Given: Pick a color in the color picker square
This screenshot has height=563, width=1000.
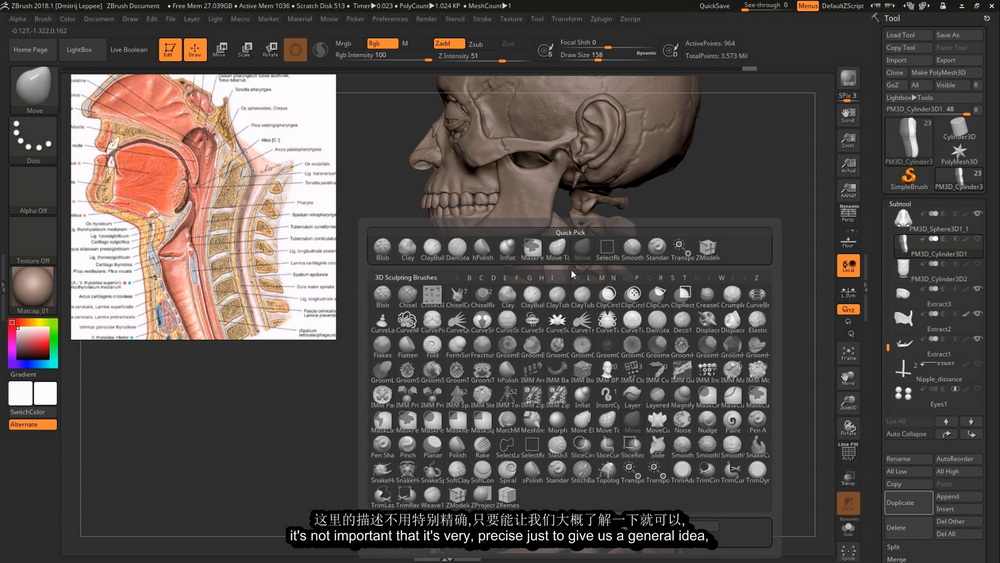Looking at the screenshot, I should click(x=33, y=344).
